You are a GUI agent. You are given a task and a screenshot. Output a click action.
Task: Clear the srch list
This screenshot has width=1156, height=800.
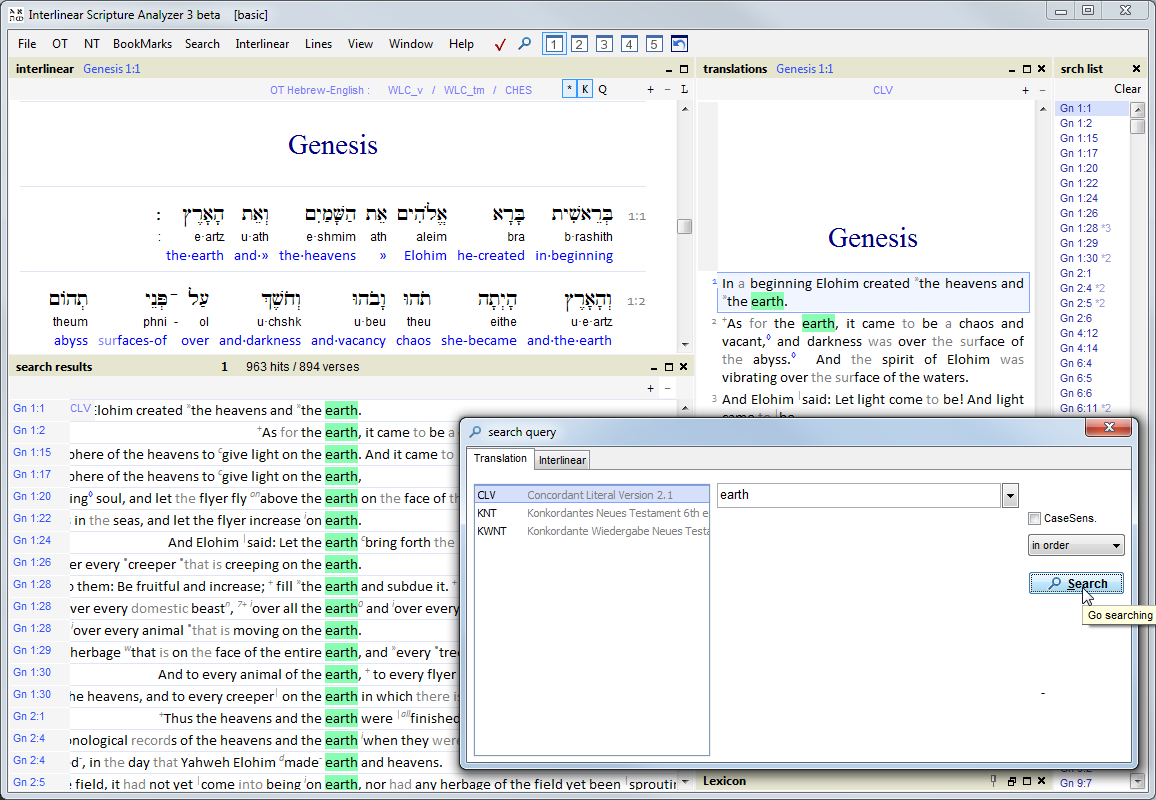click(x=1127, y=89)
